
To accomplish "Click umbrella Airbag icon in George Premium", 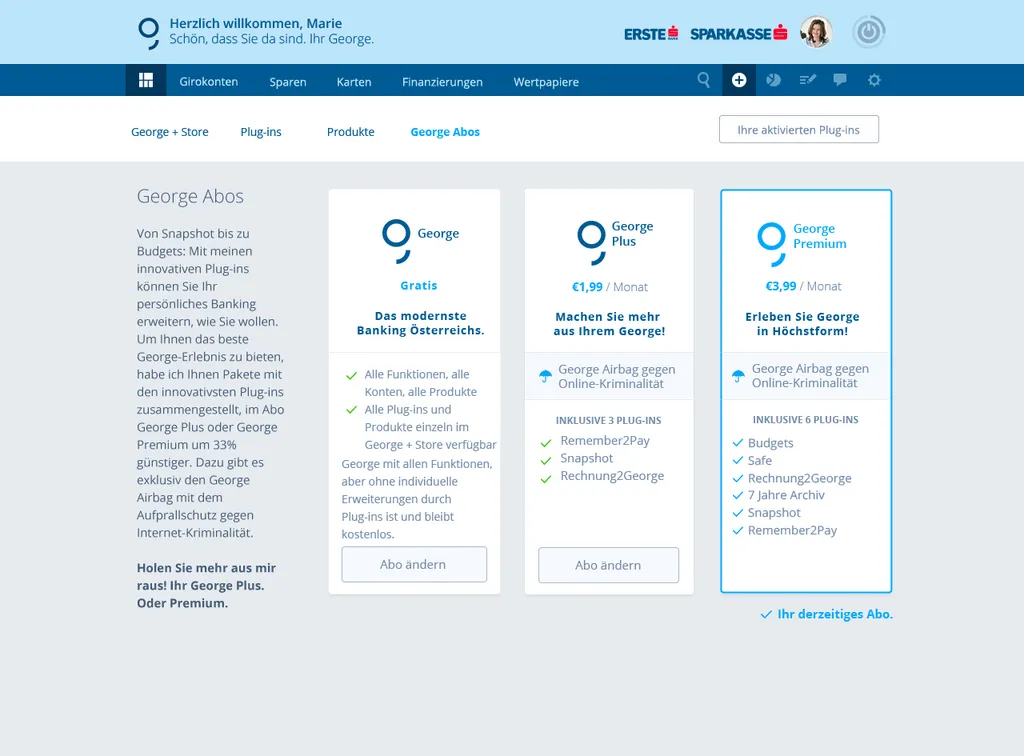I will (738, 375).
